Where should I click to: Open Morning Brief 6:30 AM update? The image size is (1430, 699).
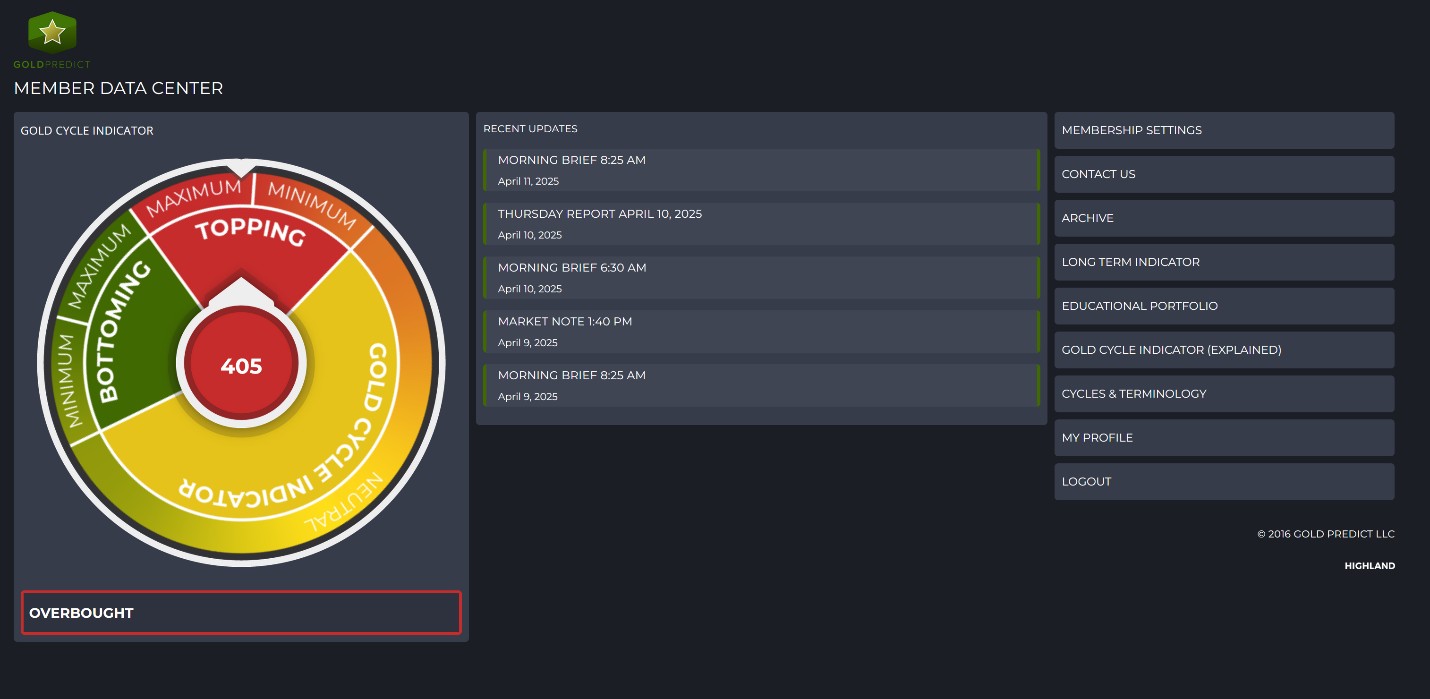coord(760,278)
